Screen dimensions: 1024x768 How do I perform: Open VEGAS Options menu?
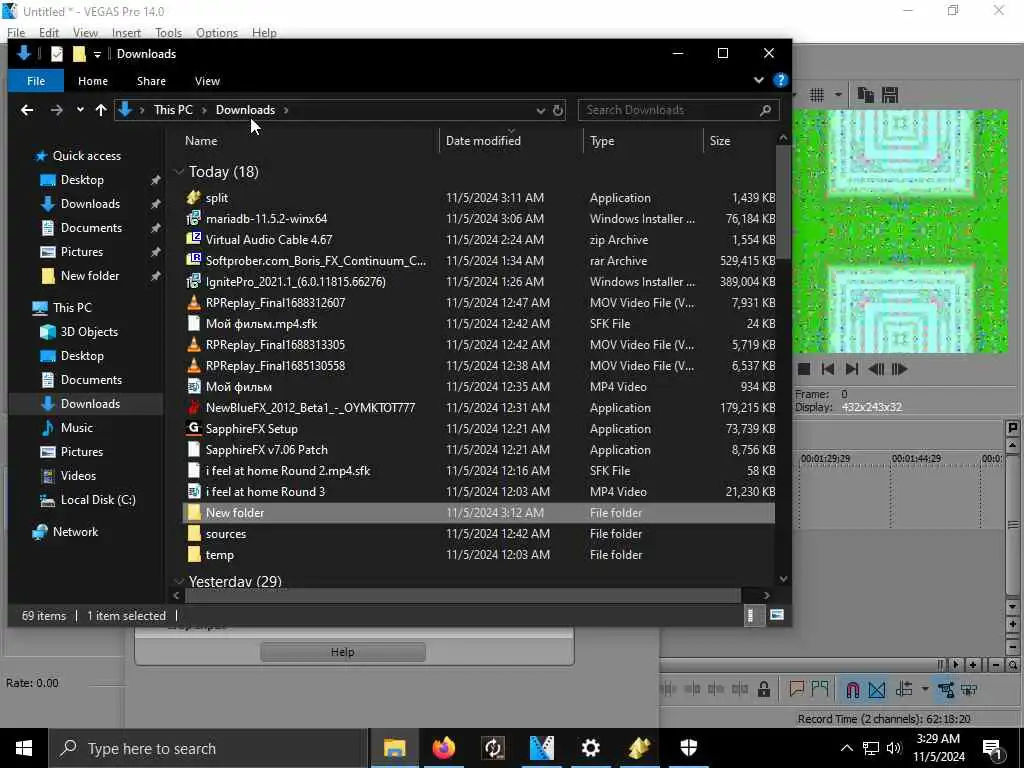[x=217, y=33]
